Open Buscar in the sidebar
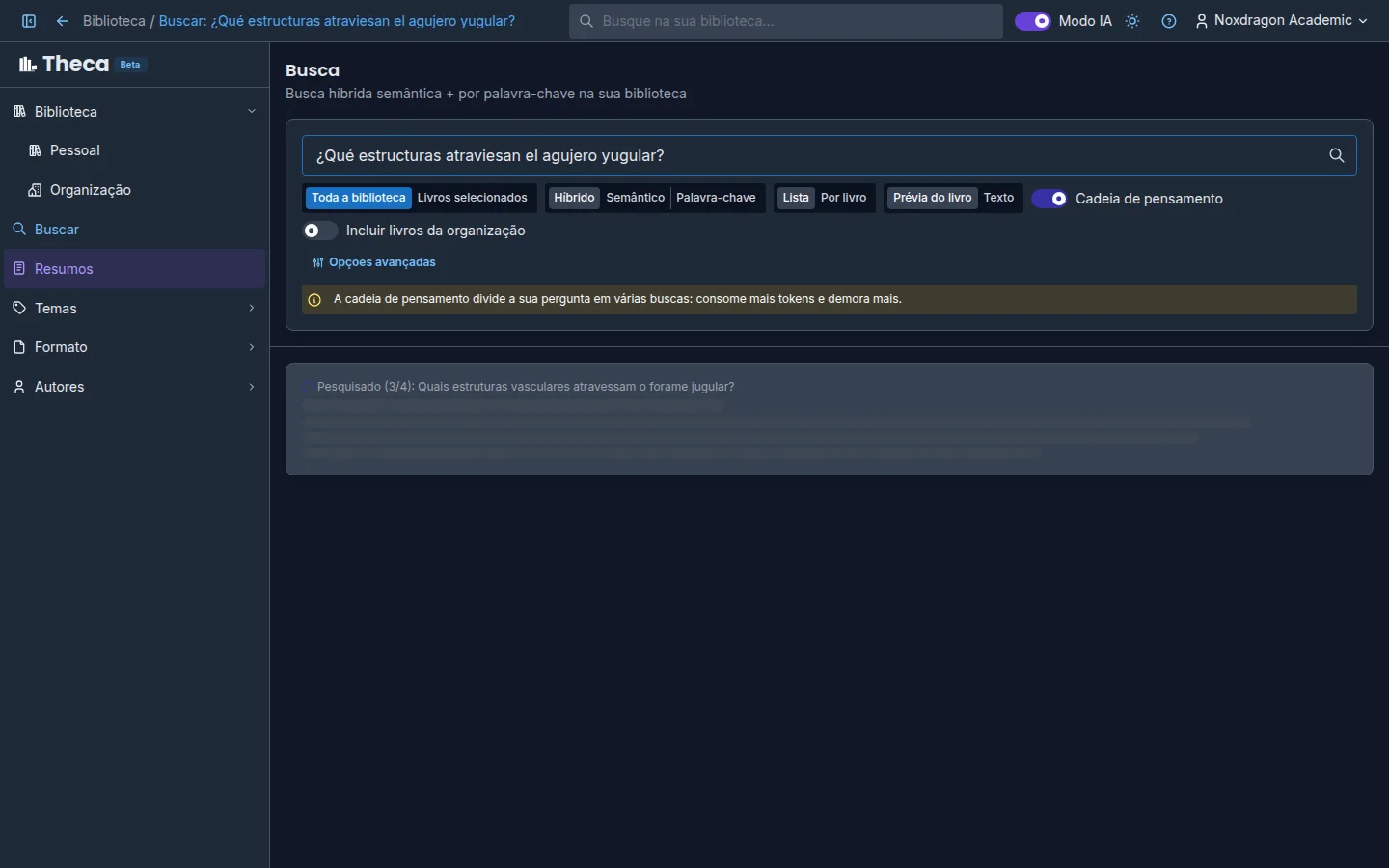The width and height of the screenshot is (1389, 868). (x=135, y=230)
